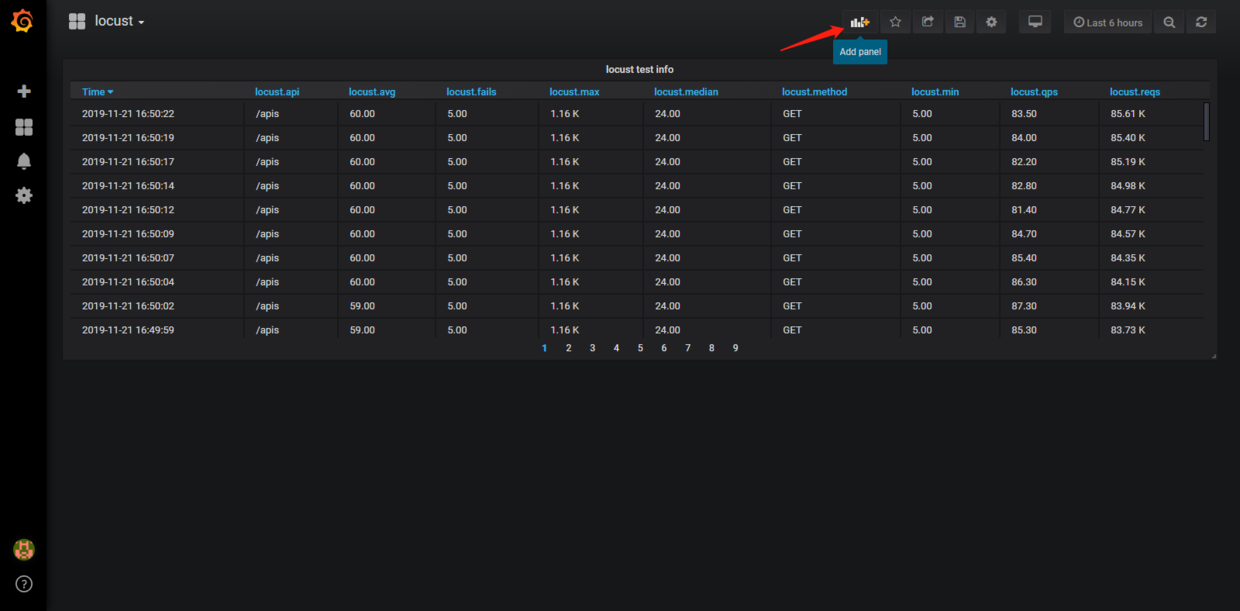Click timestamp 2019-11-21 16:49:59
This screenshot has height=611, width=1240.
tap(128, 330)
